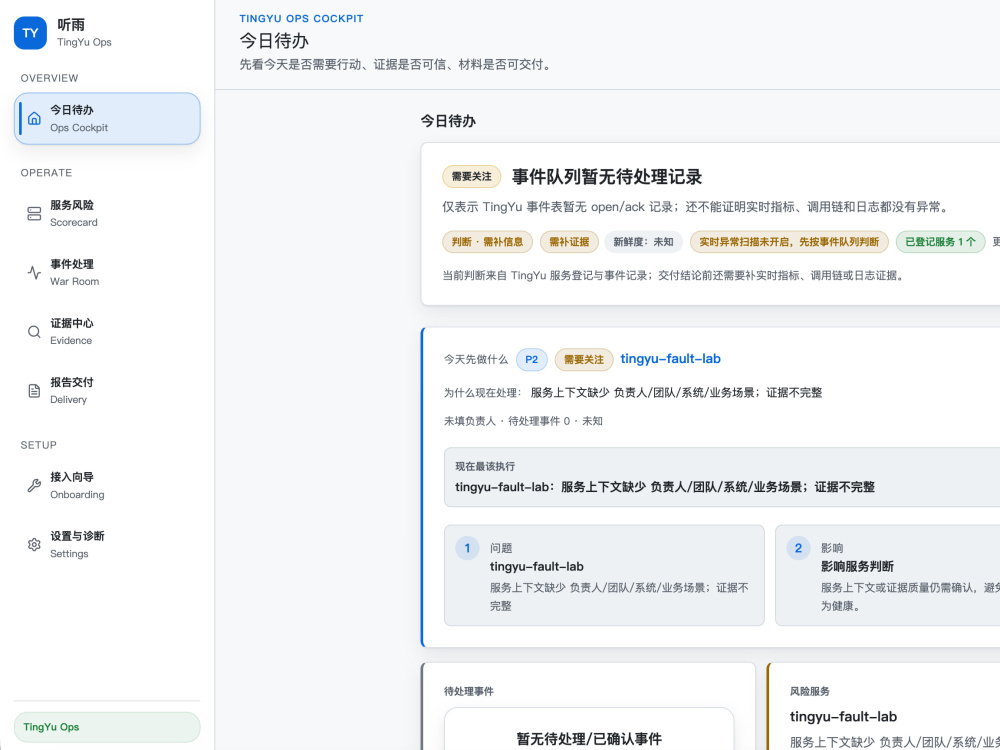Open 报告交付 Delivery
The width and height of the screenshot is (1000, 750).
[x=107, y=391]
